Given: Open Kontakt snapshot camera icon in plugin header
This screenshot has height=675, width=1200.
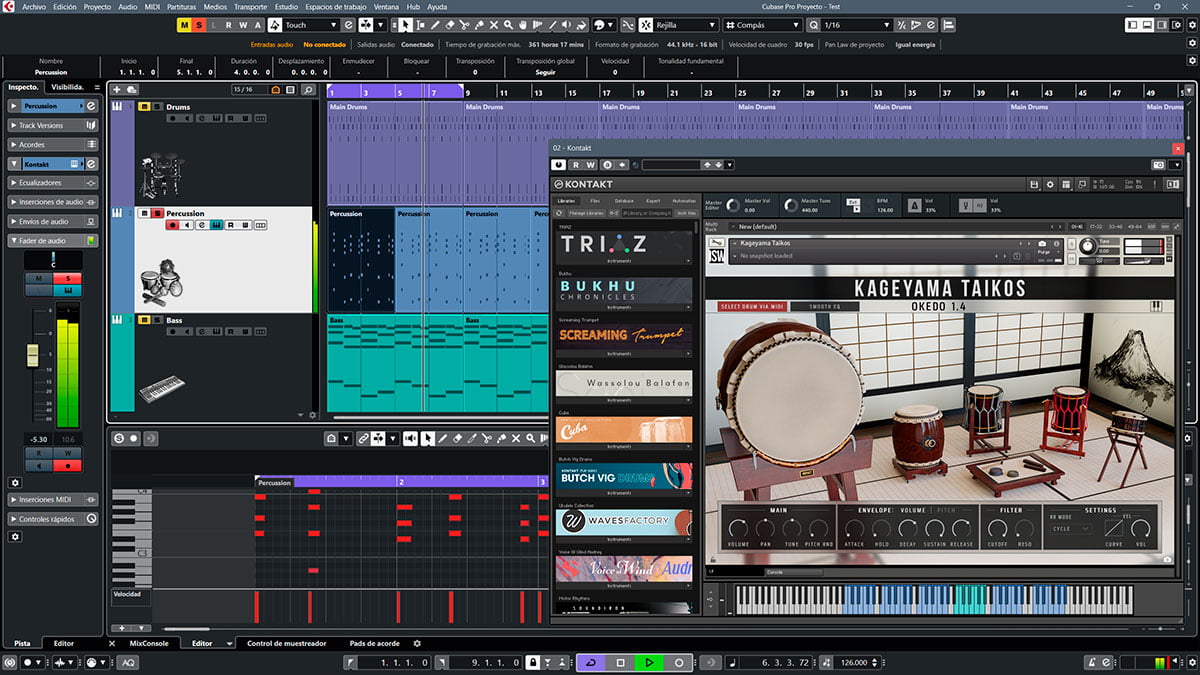Looking at the screenshot, I should pos(1159,164).
